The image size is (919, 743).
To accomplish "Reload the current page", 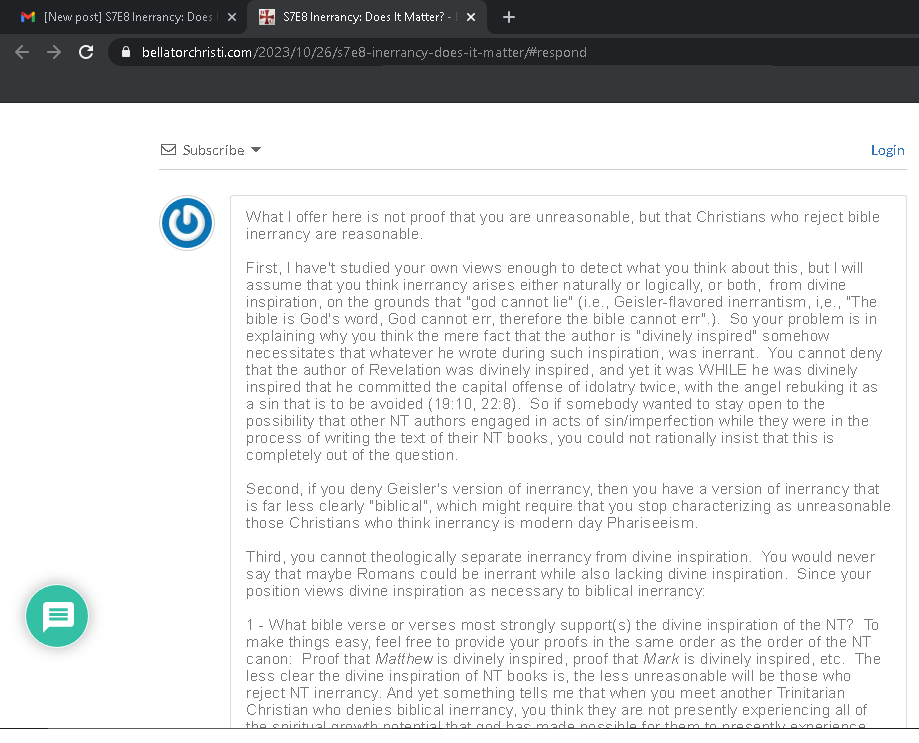I will click(86, 52).
